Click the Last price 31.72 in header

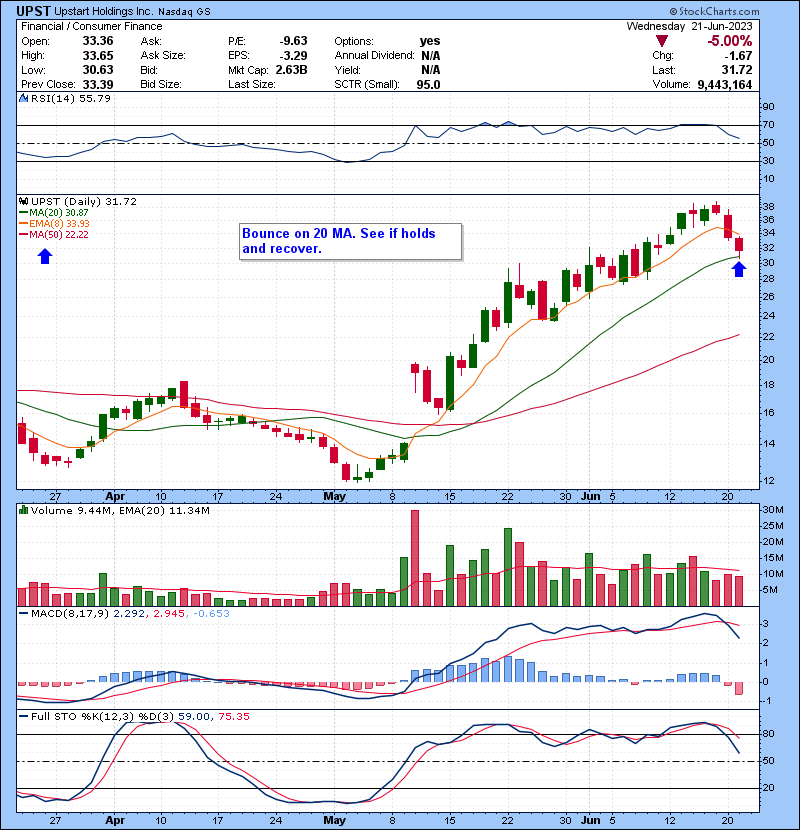point(736,70)
